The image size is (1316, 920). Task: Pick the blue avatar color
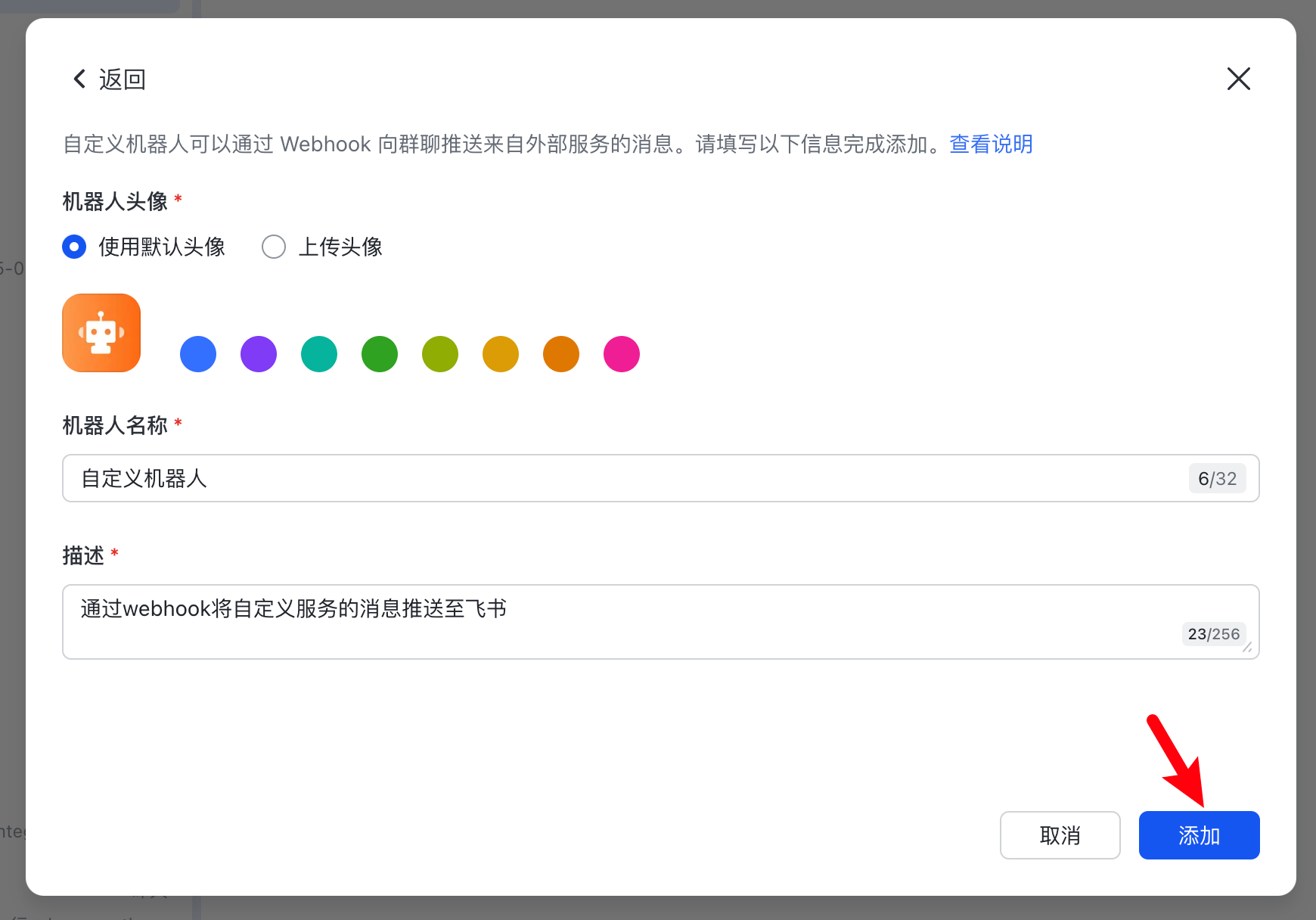tap(198, 354)
